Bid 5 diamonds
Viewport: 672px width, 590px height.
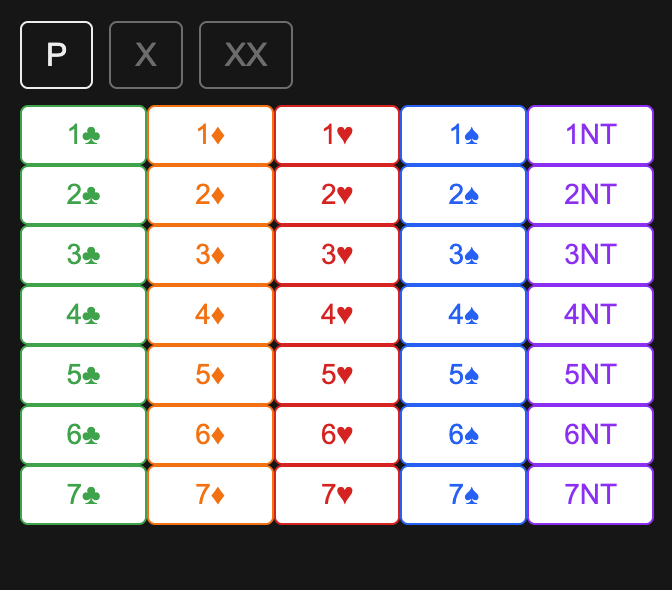pyautogui.click(x=210, y=375)
